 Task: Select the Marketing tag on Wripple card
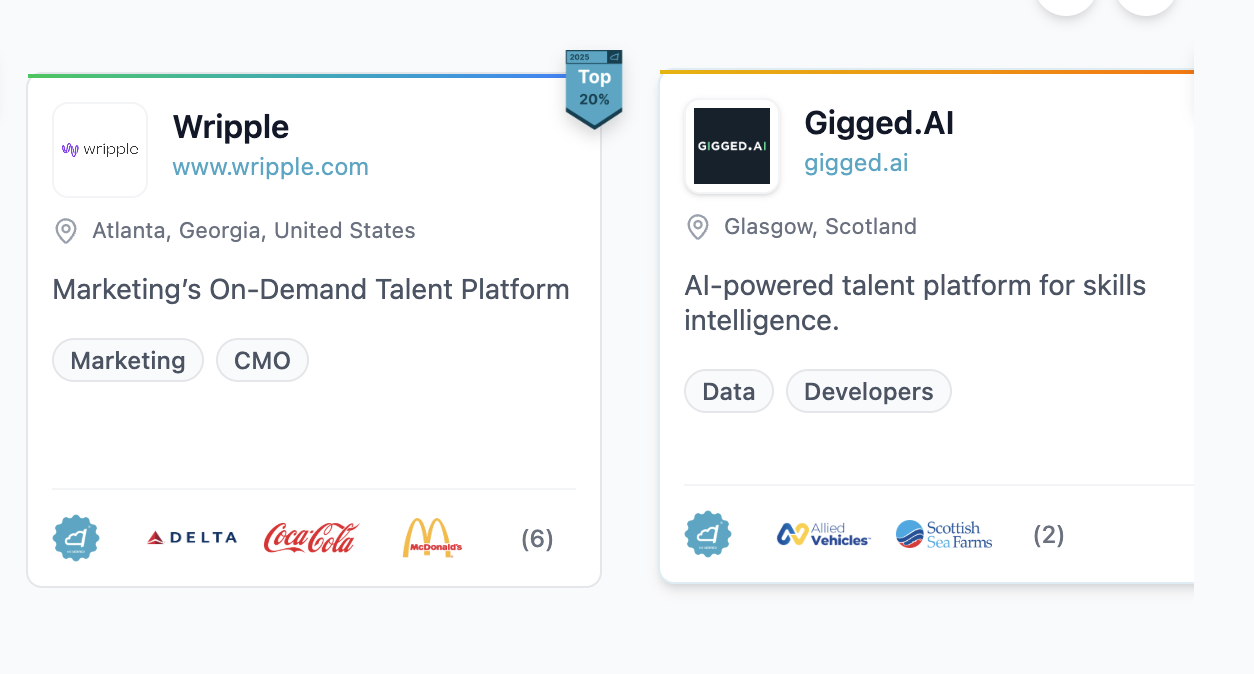tap(128, 361)
